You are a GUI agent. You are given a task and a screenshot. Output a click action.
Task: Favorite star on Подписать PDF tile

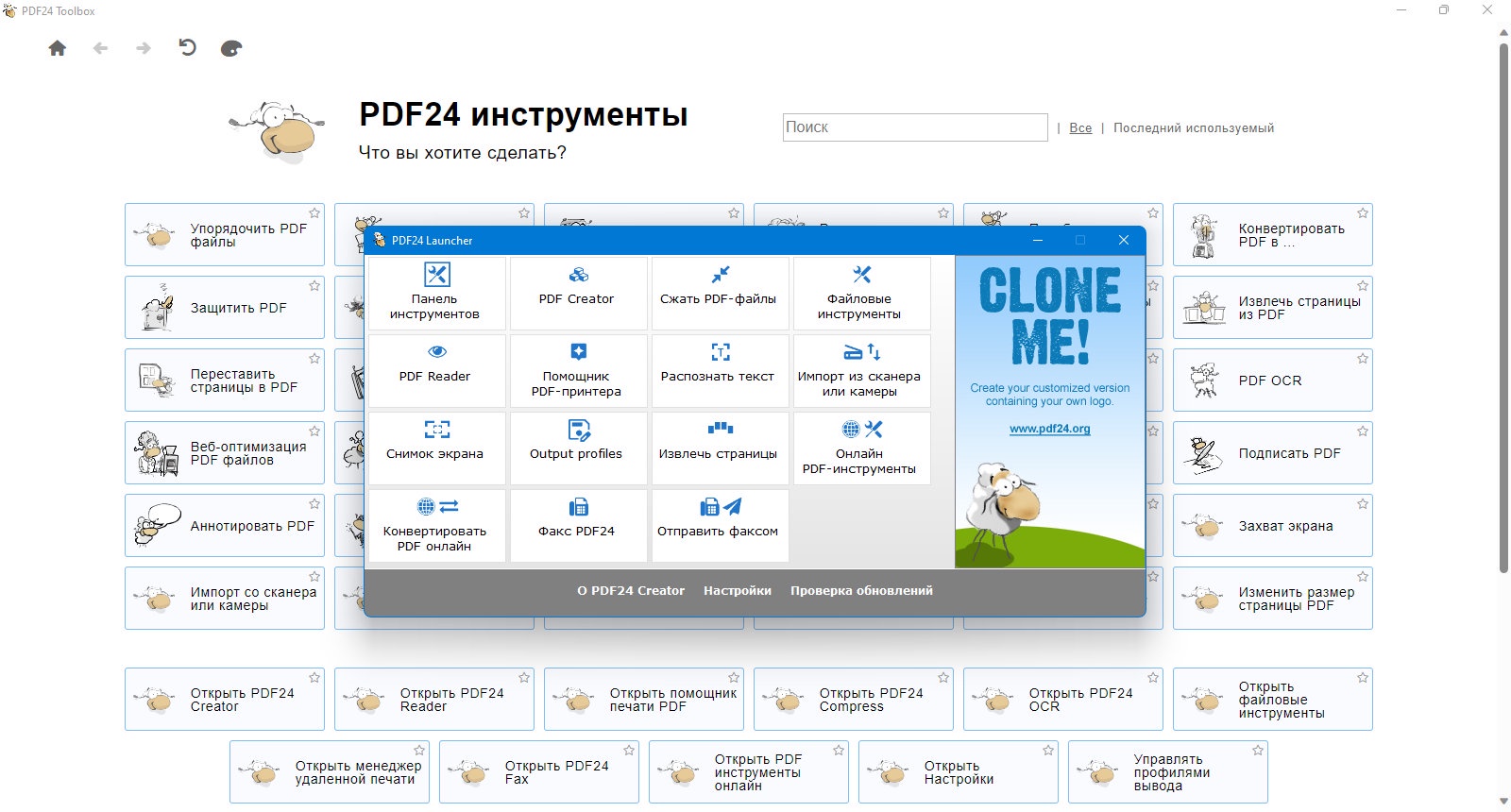(x=1363, y=431)
